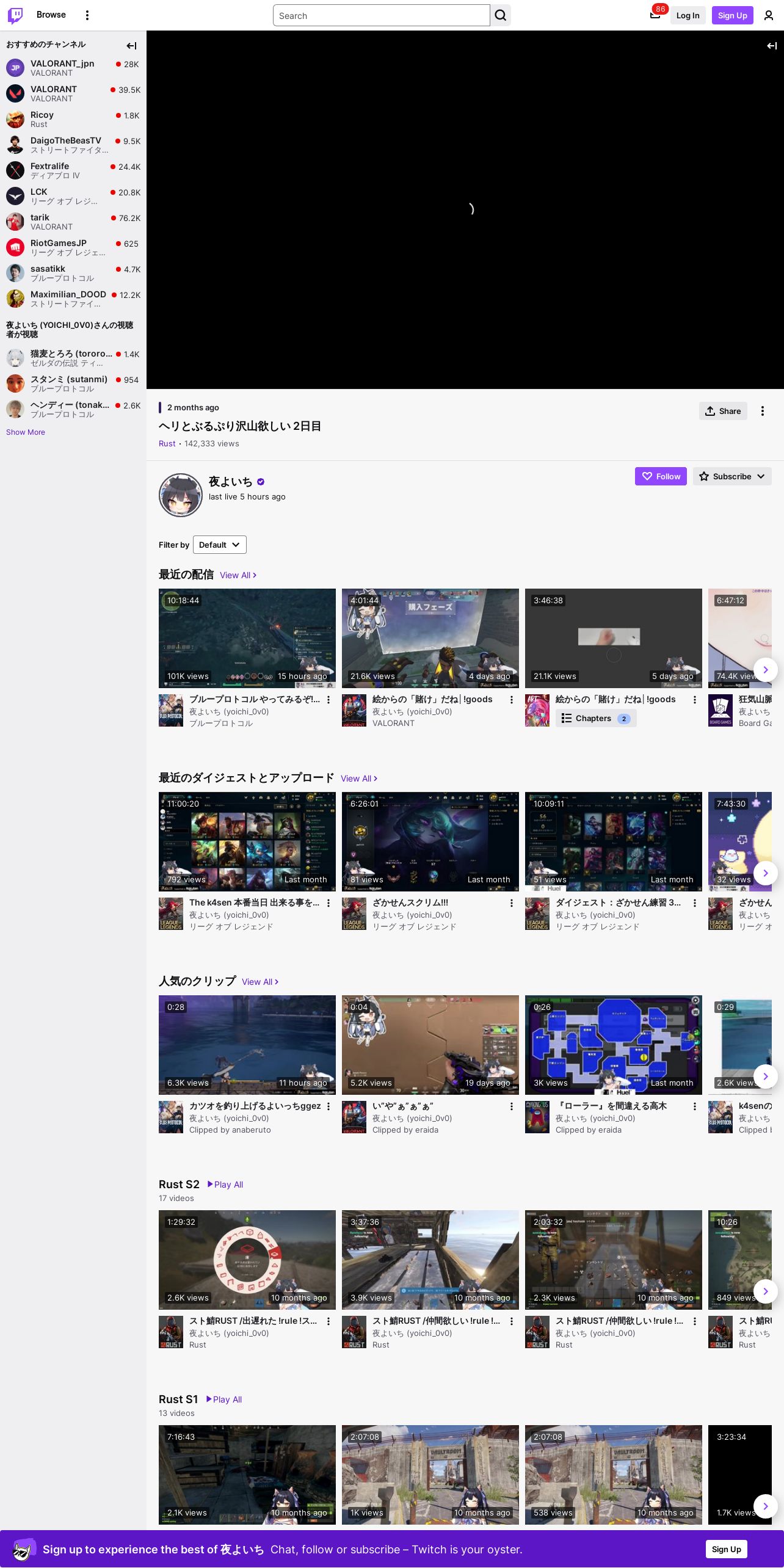The height and width of the screenshot is (1568, 784).
Task: Open the ダイジェスト：ざかせん練習 video title
Action: 618,903
